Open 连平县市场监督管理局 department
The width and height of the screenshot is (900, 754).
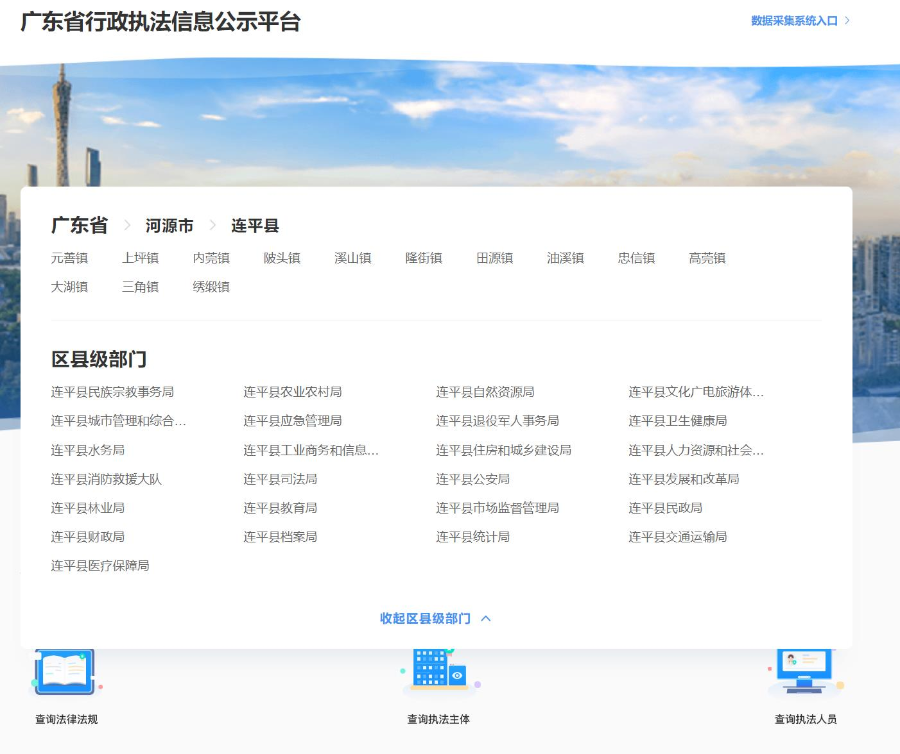tap(497, 508)
